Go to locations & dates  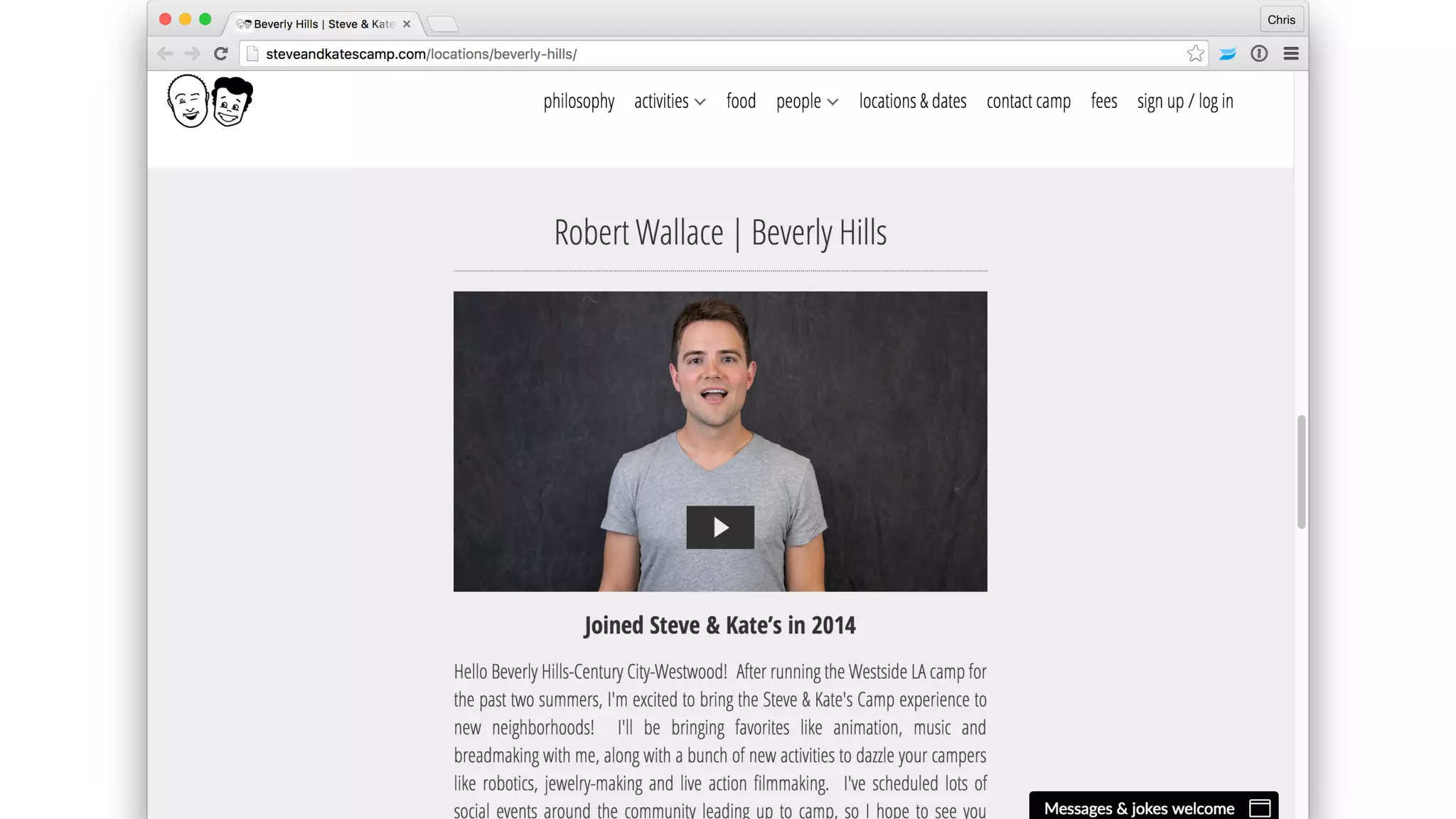click(912, 102)
